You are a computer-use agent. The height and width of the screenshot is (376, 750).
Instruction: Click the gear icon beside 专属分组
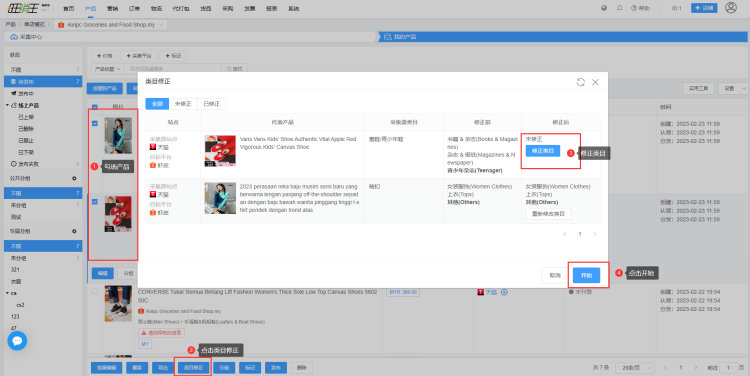tap(74, 231)
